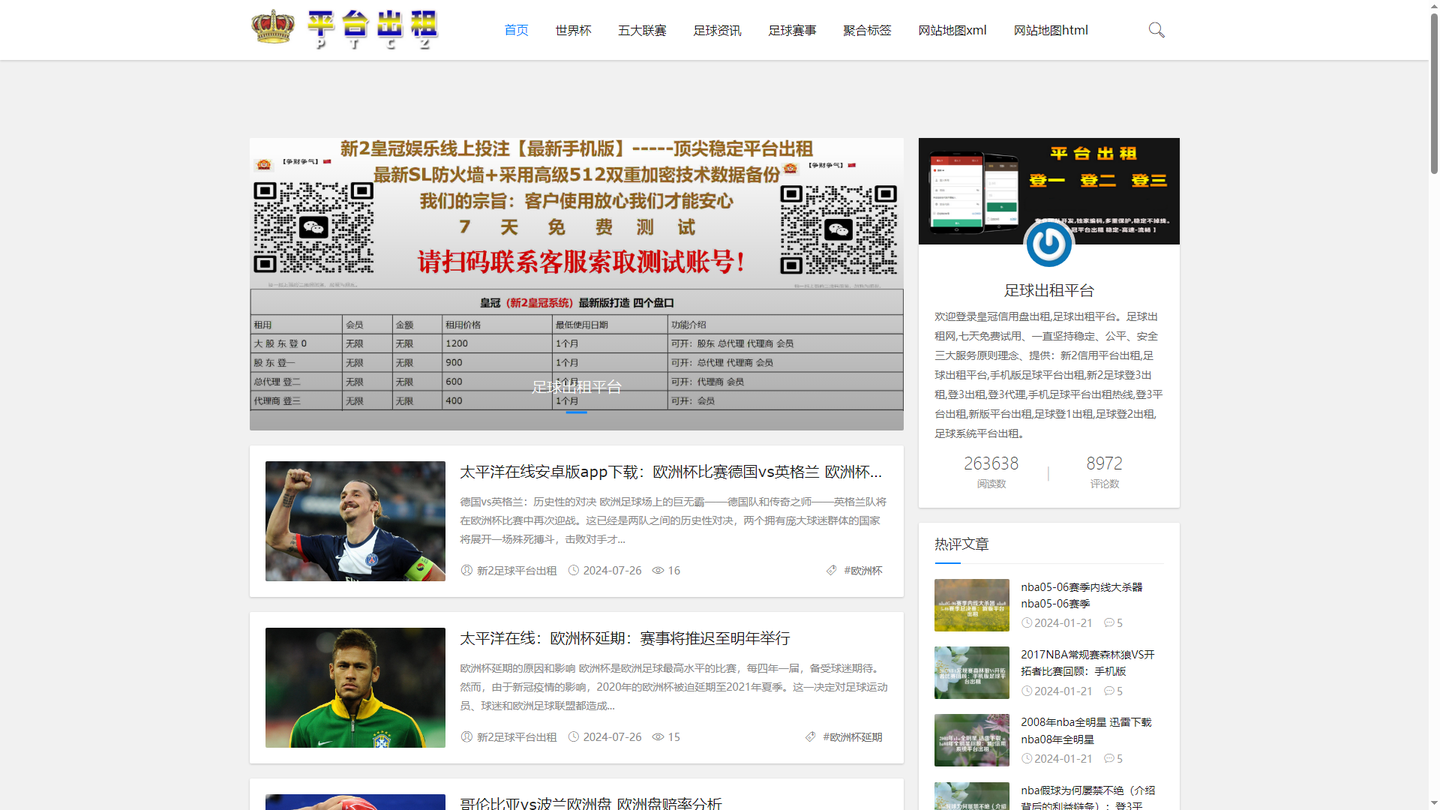1440x810 pixels.
Task: Click #欧洲杯 tag link
Action: (863, 570)
